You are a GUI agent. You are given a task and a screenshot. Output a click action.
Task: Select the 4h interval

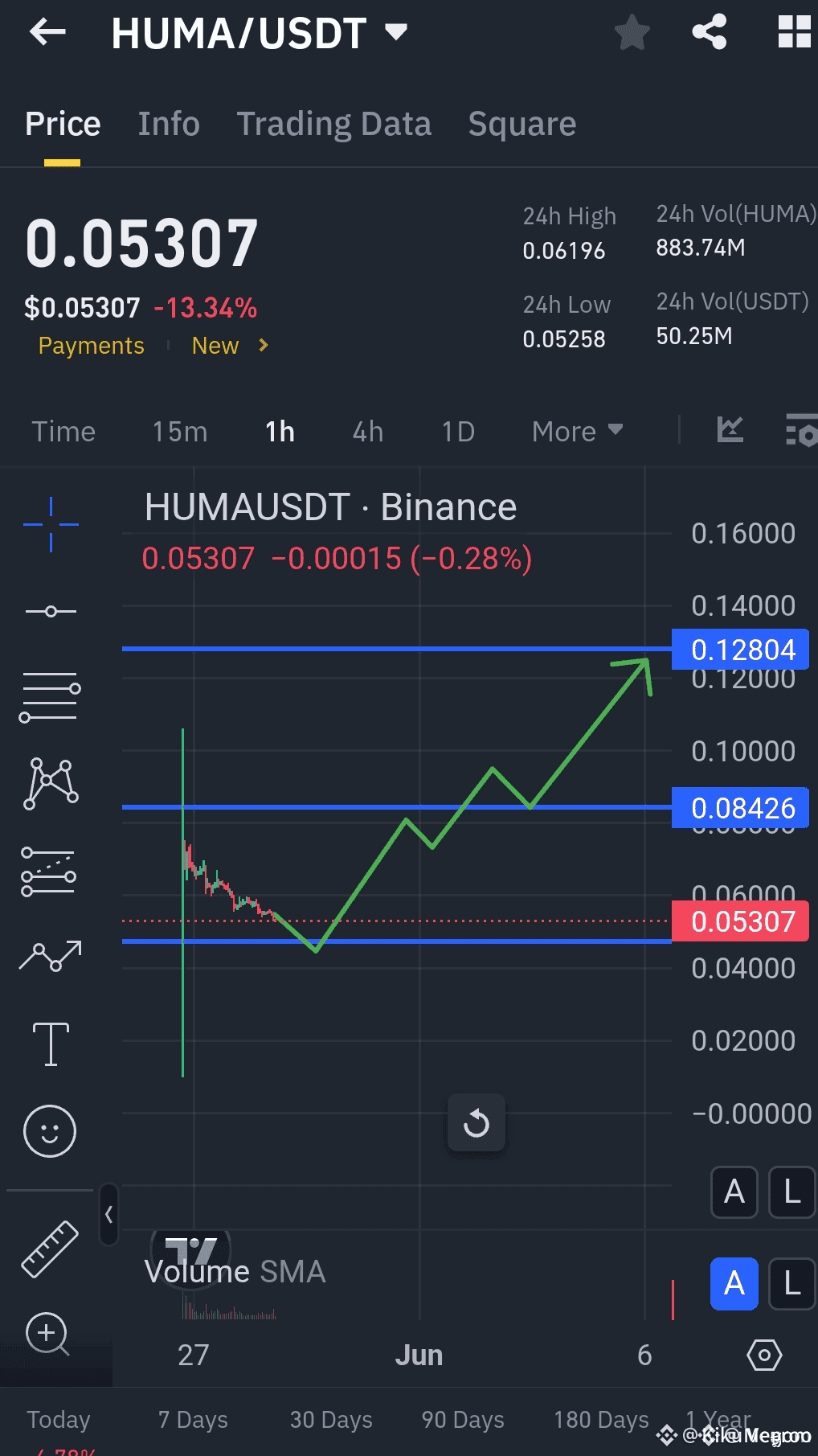[x=368, y=432]
